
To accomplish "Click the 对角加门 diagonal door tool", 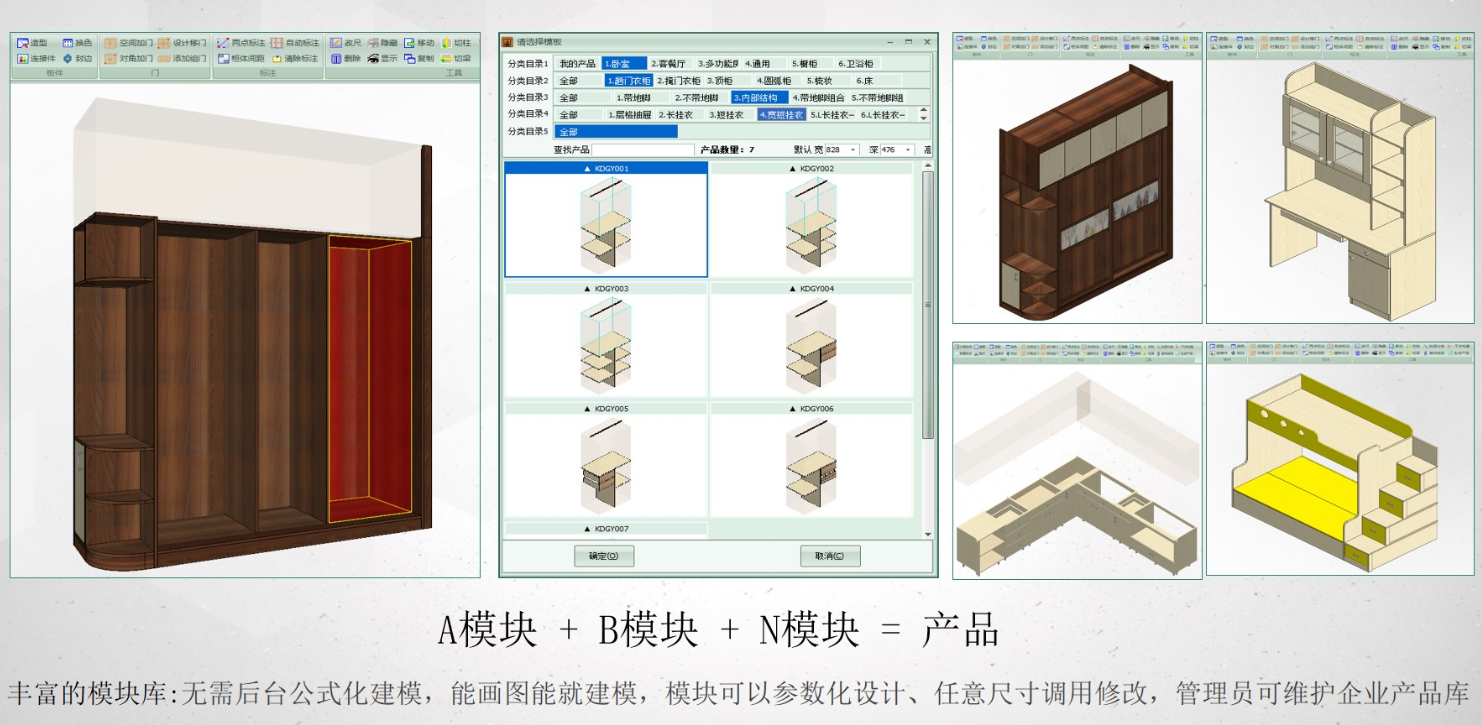I will [x=128, y=59].
